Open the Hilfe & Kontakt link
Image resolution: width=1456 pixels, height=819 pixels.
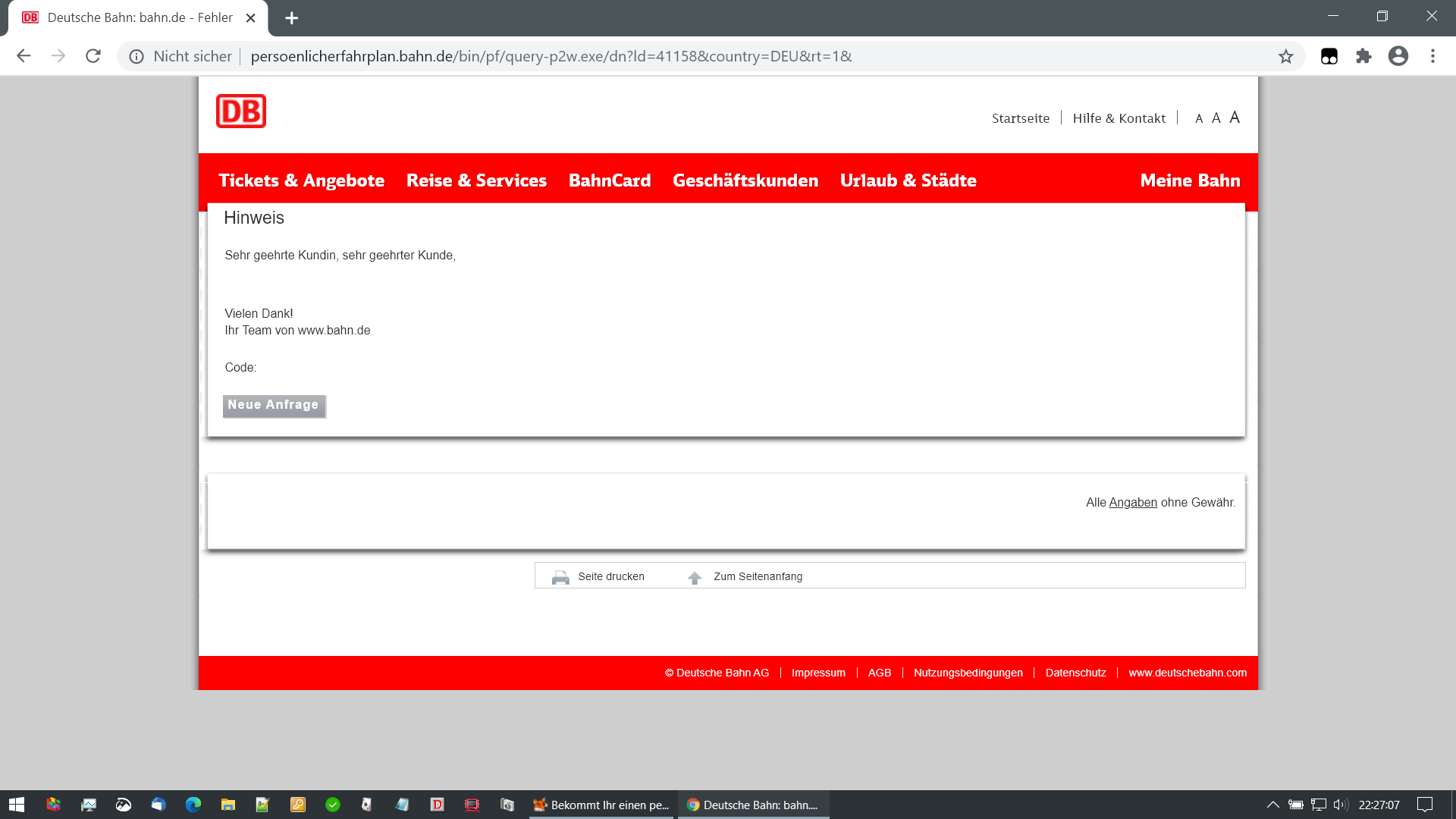coord(1119,118)
